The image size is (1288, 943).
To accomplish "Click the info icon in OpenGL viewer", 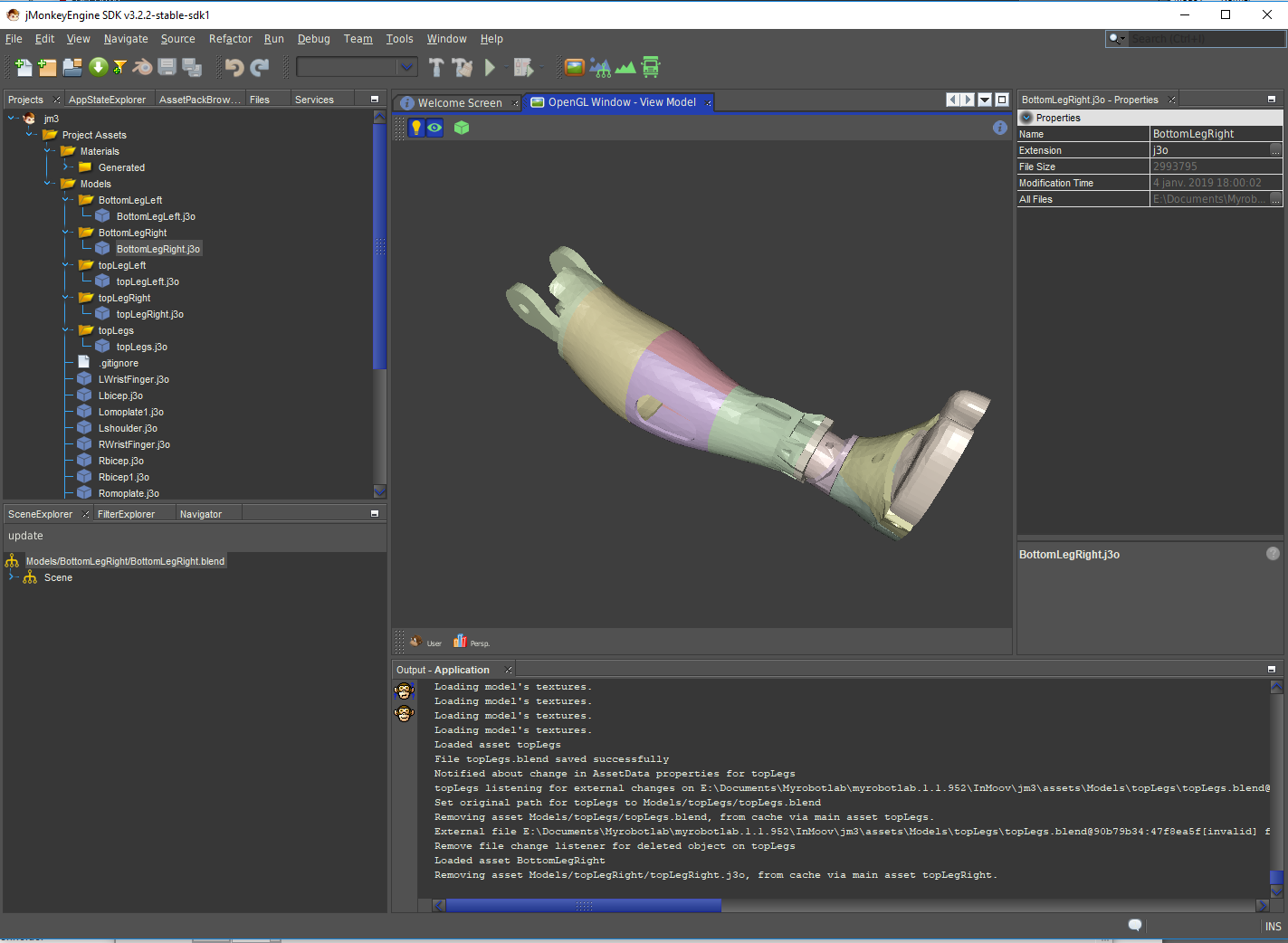I will click(x=999, y=128).
